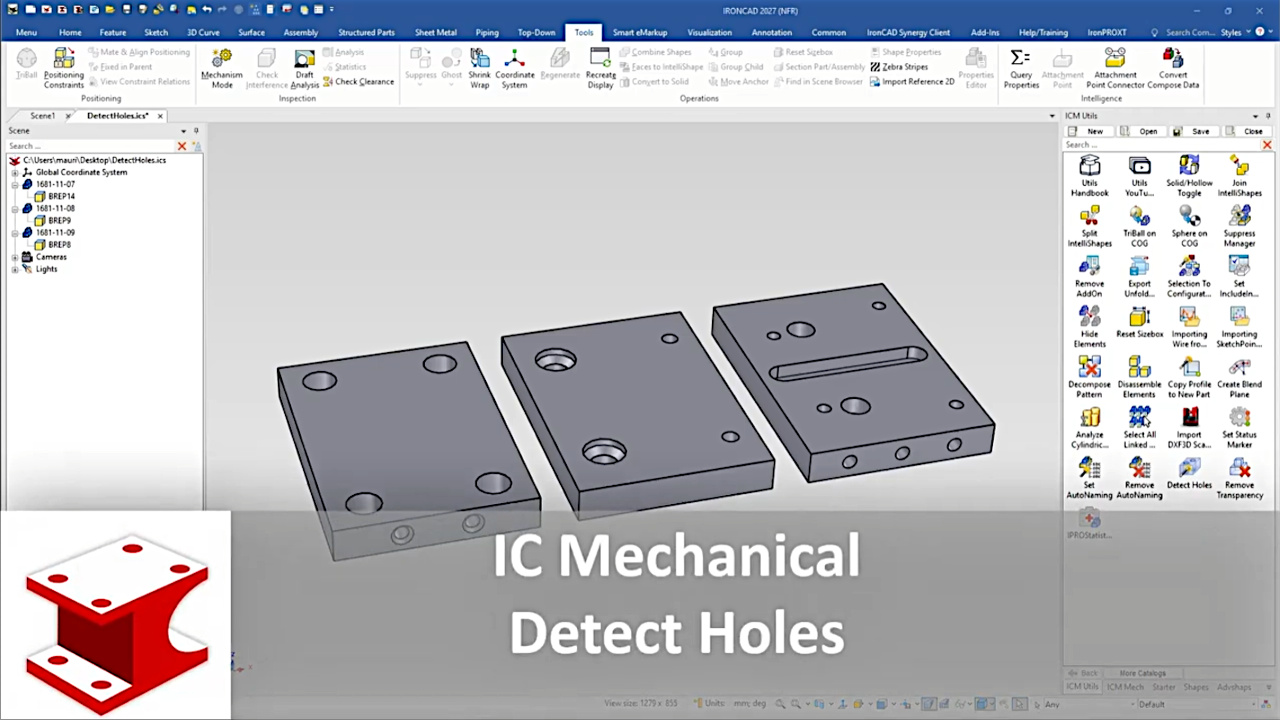Viewport: 1280px width, 720px height.
Task: Open the application Menu tab
Action: click(x=26, y=32)
